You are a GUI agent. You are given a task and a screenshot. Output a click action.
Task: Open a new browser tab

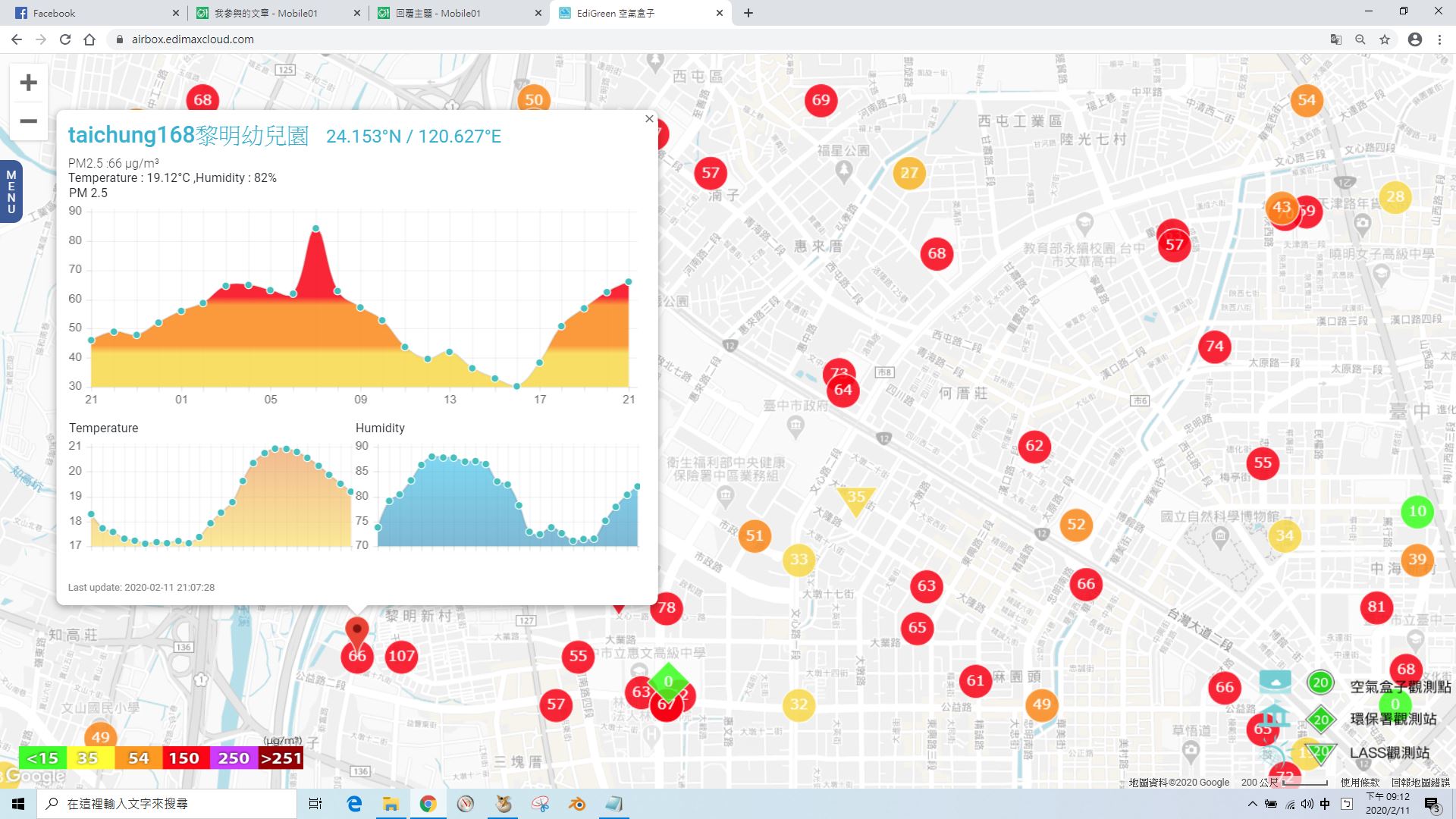pos(748,13)
